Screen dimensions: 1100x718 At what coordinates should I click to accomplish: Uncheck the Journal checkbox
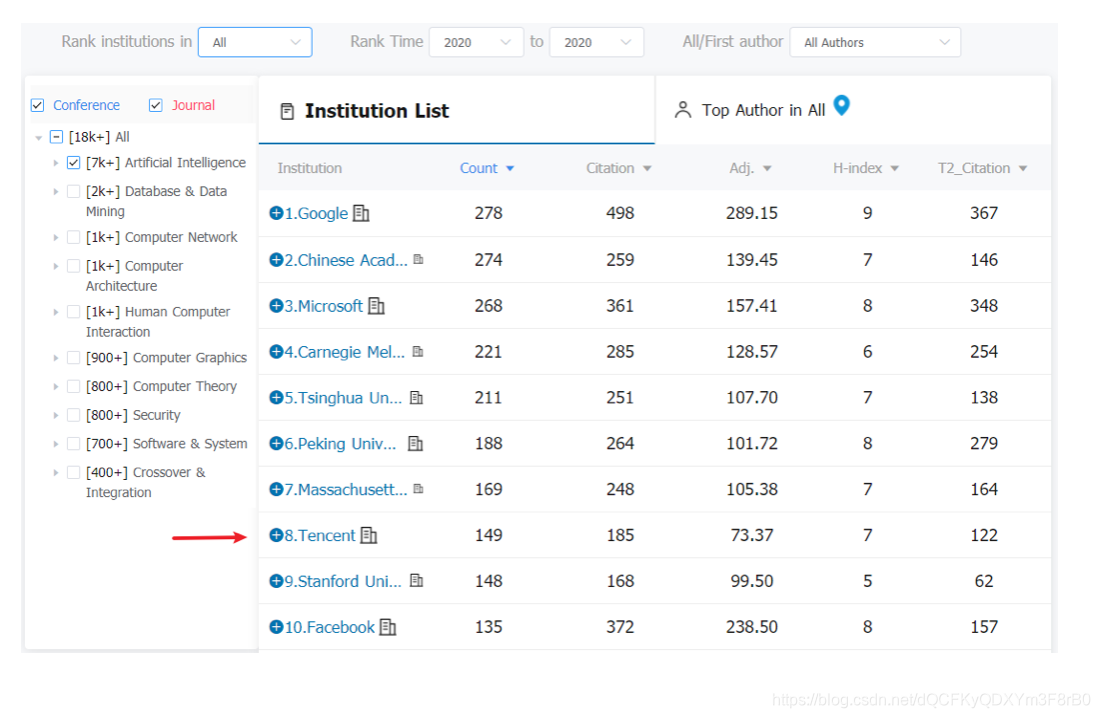[156, 105]
